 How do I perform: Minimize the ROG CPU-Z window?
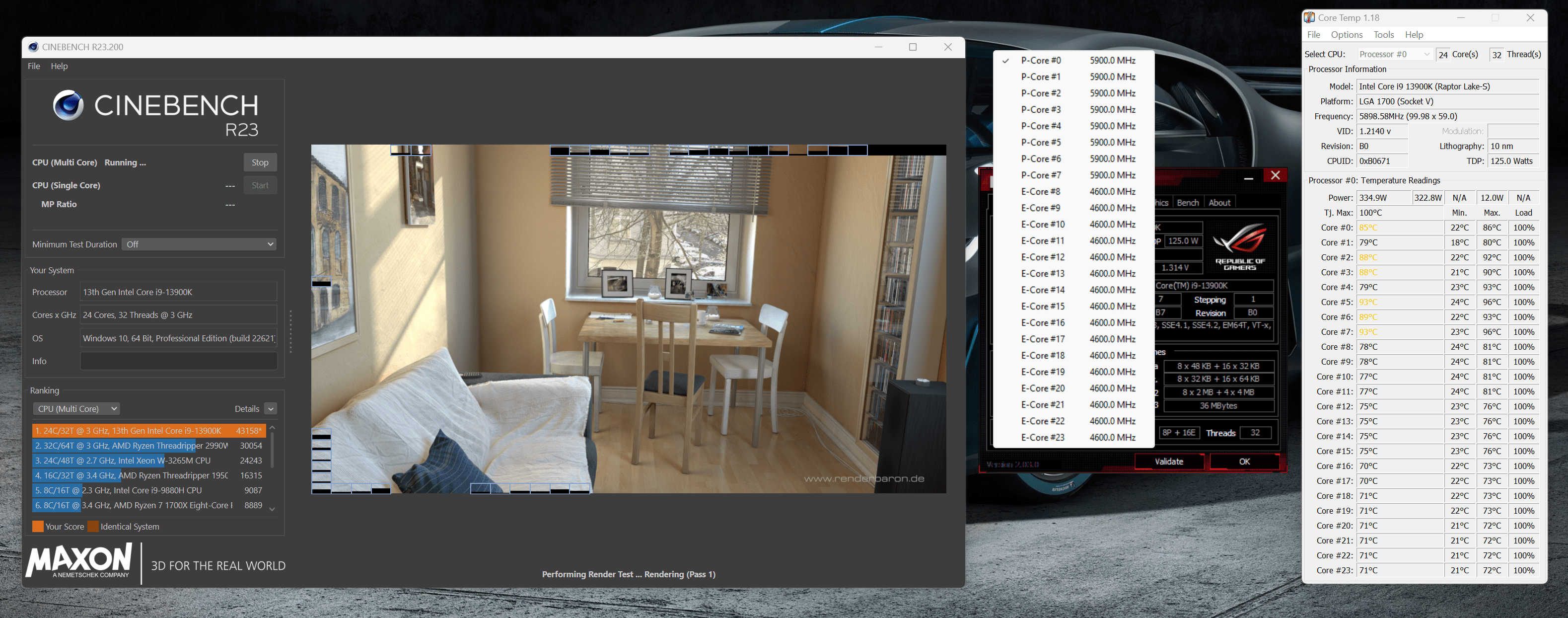pos(1248,177)
